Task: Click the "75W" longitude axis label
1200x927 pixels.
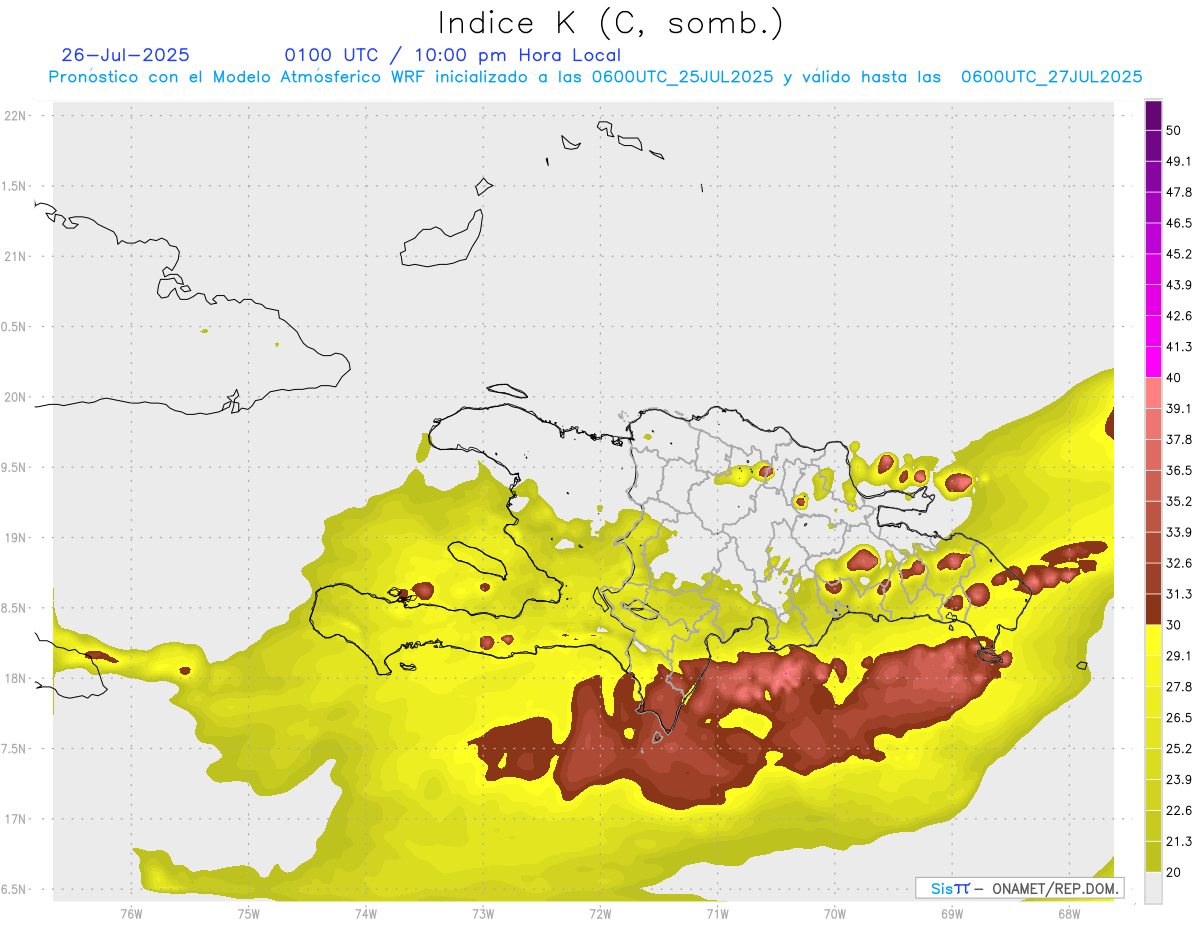Action: (249, 914)
